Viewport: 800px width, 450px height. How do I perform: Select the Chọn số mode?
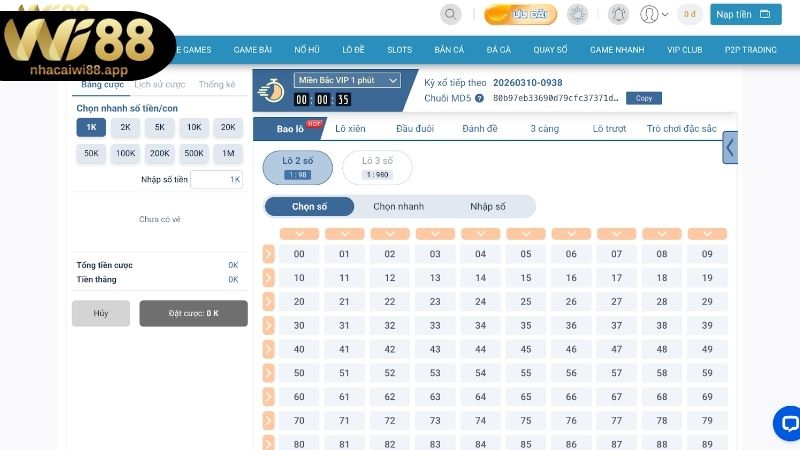[x=309, y=207]
